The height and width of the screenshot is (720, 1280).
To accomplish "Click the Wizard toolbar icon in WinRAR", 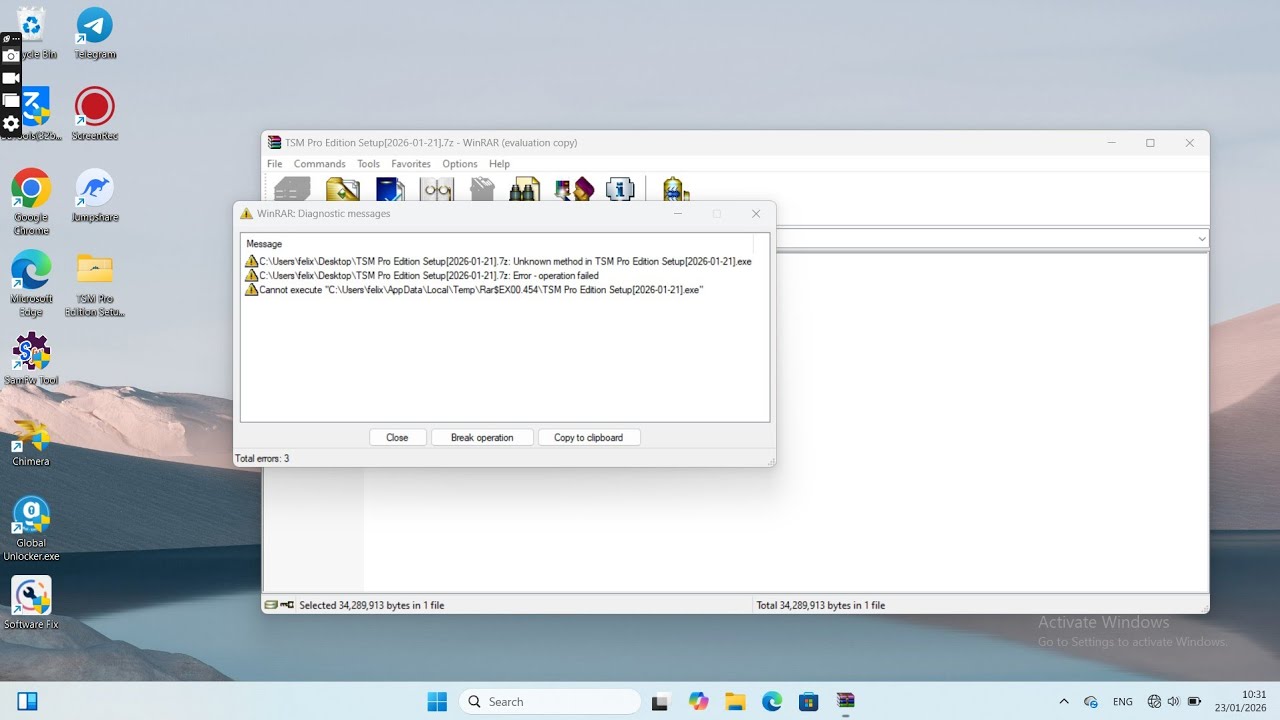I will (574, 189).
